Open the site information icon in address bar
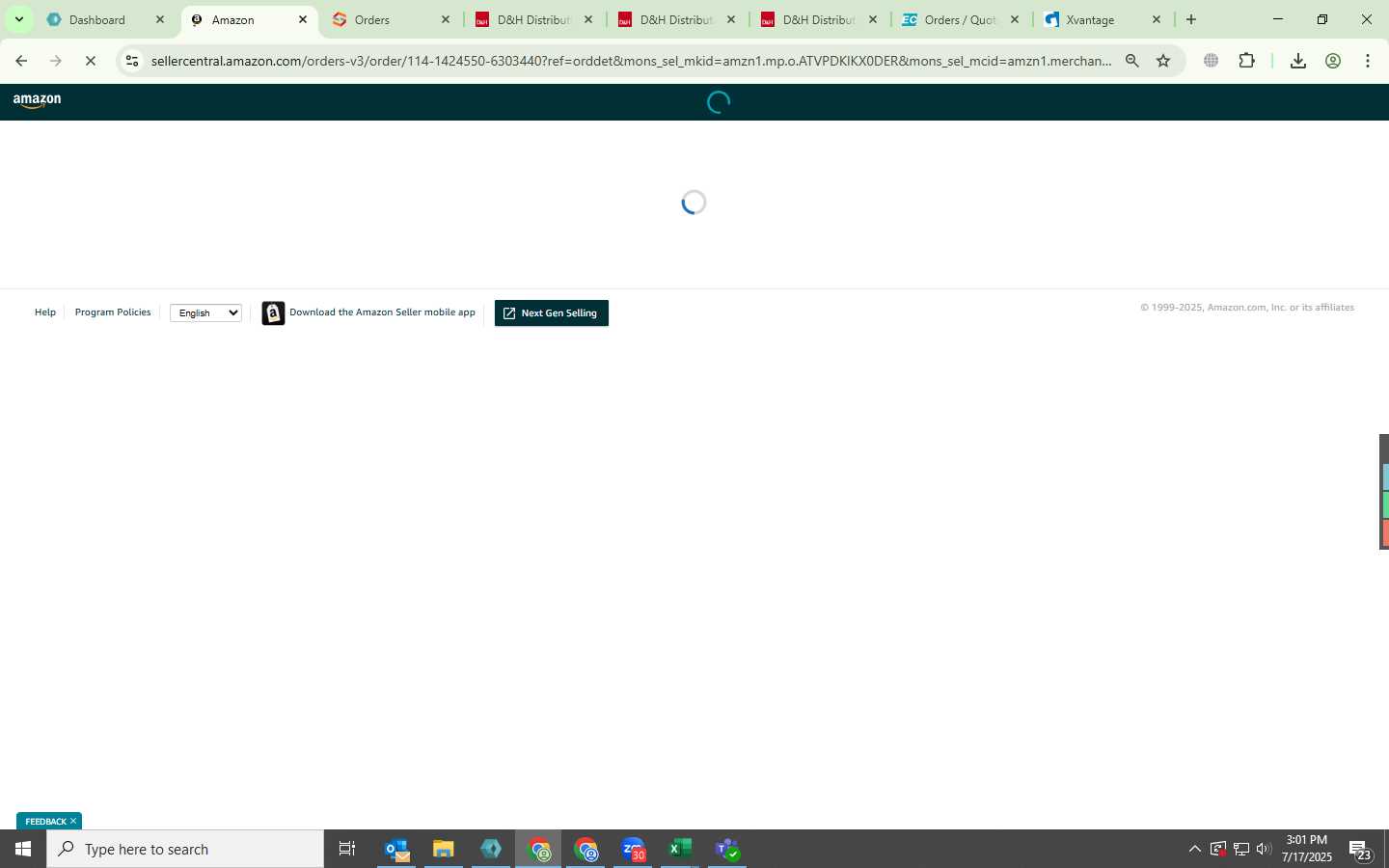 (x=132, y=61)
